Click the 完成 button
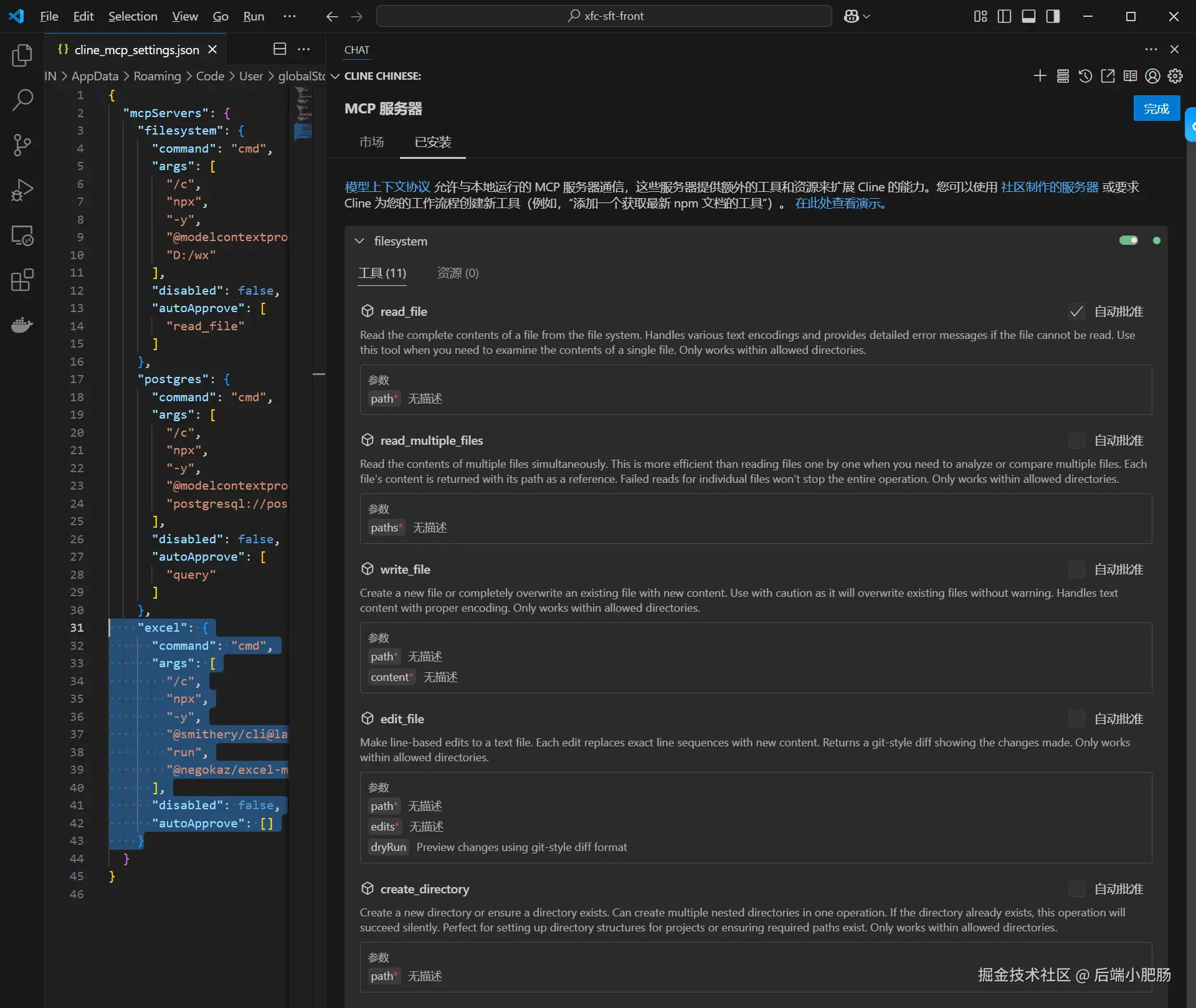Screen dimensions: 1196x1008 click(x=1156, y=108)
